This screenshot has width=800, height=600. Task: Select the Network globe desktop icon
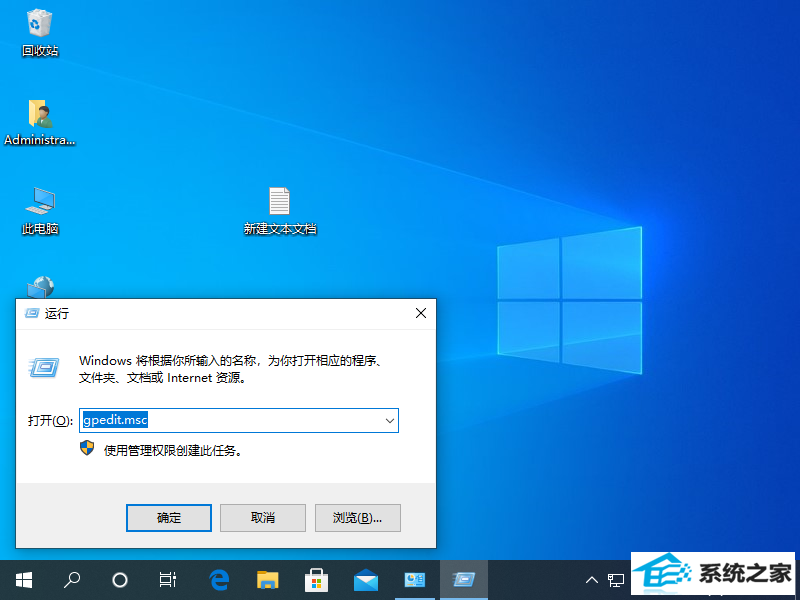pyautogui.click(x=41, y=287)
